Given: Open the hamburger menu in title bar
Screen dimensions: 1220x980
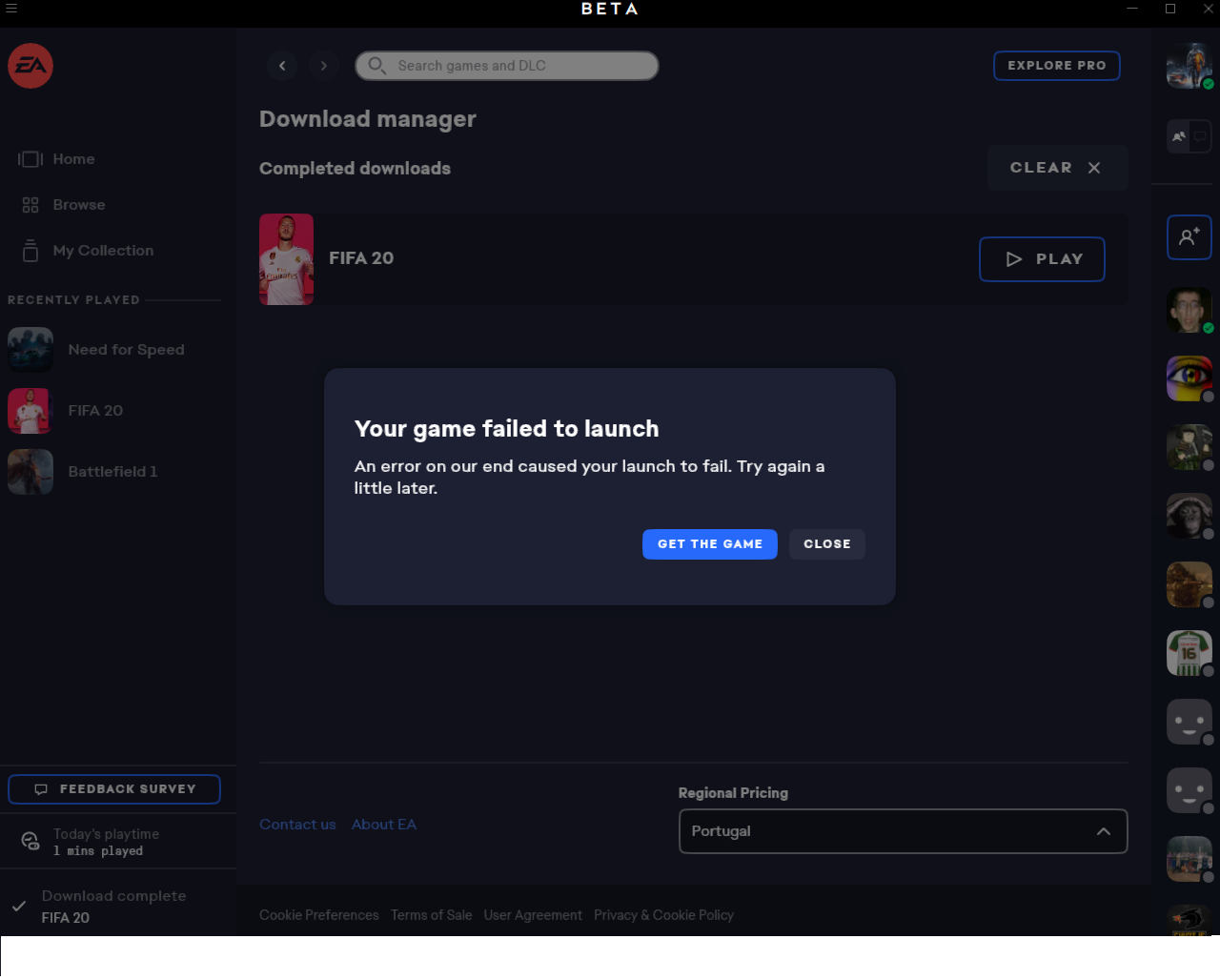Looking at the screenshot, I should pos(11,9).
